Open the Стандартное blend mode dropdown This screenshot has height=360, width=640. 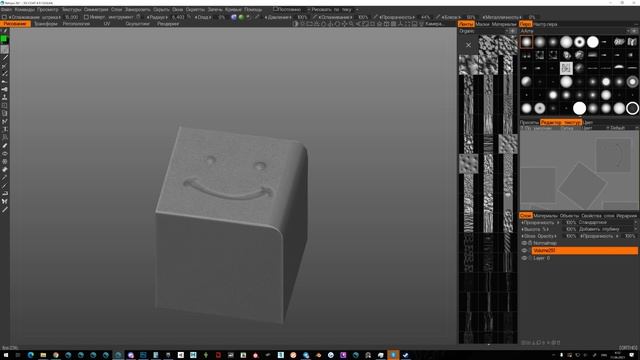click(x=607, y=222)
